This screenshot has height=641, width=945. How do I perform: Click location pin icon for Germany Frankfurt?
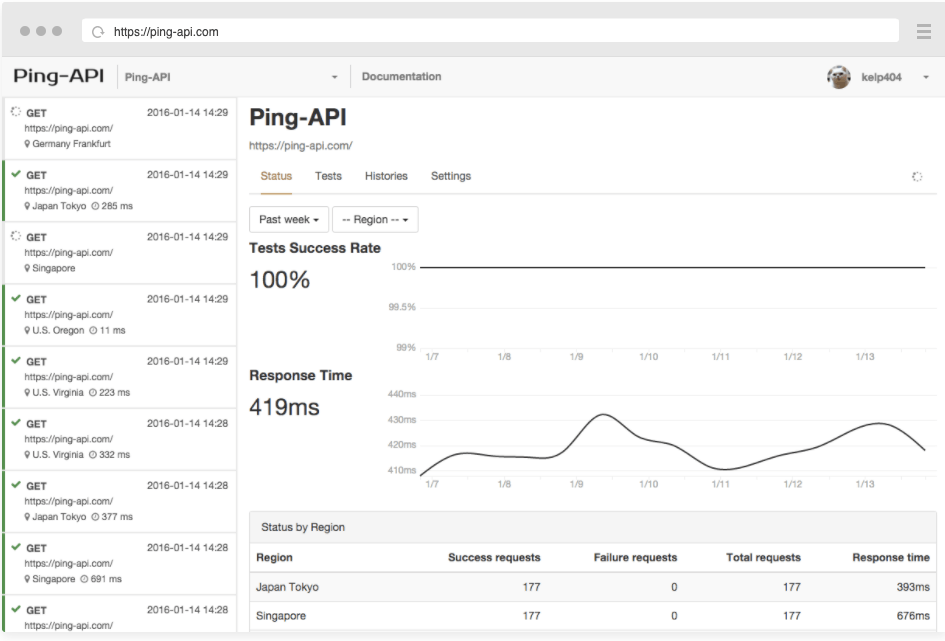pos(27,144)
